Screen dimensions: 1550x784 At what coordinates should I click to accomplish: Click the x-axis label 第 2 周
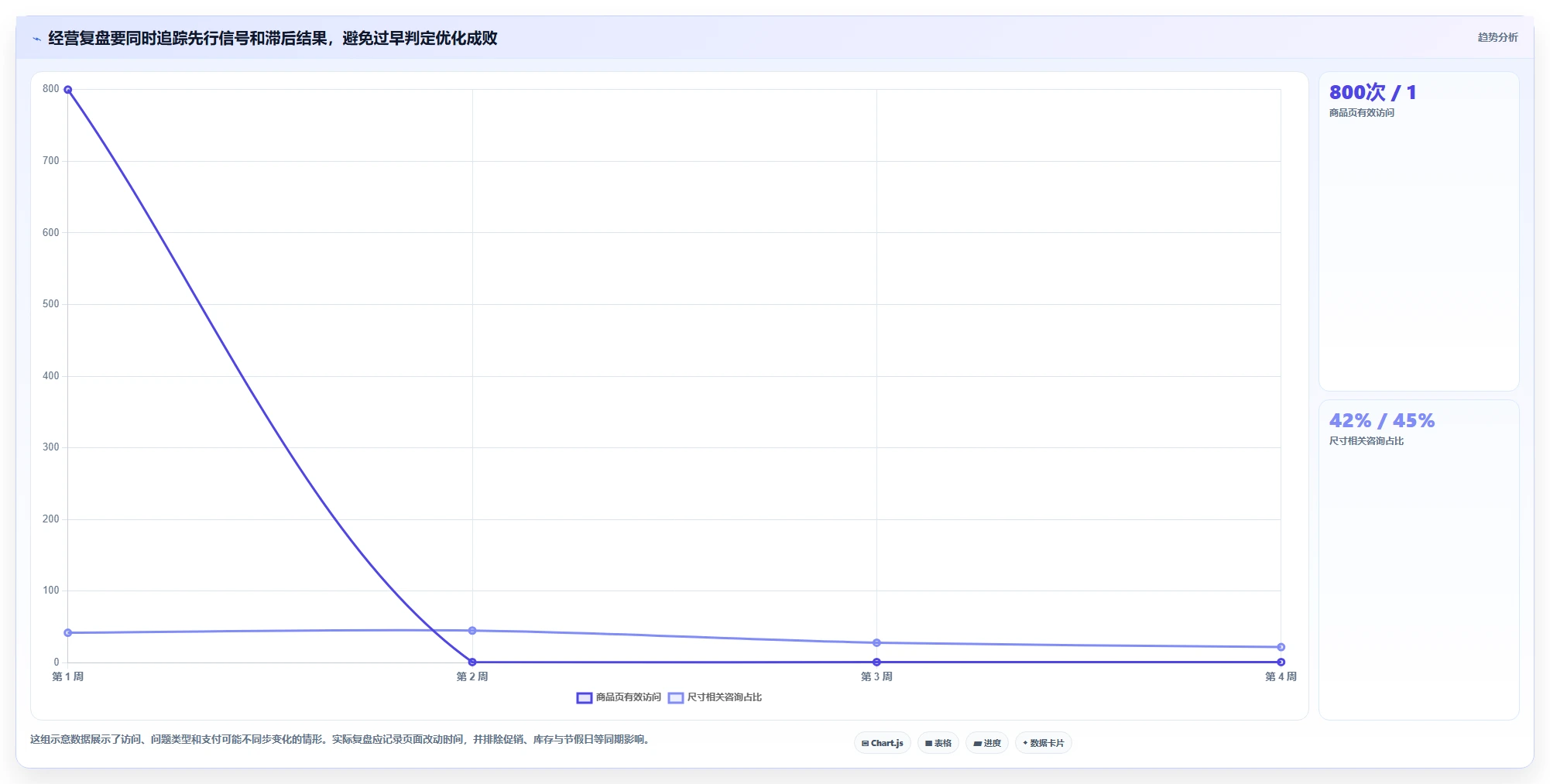(x=472, y=676)
